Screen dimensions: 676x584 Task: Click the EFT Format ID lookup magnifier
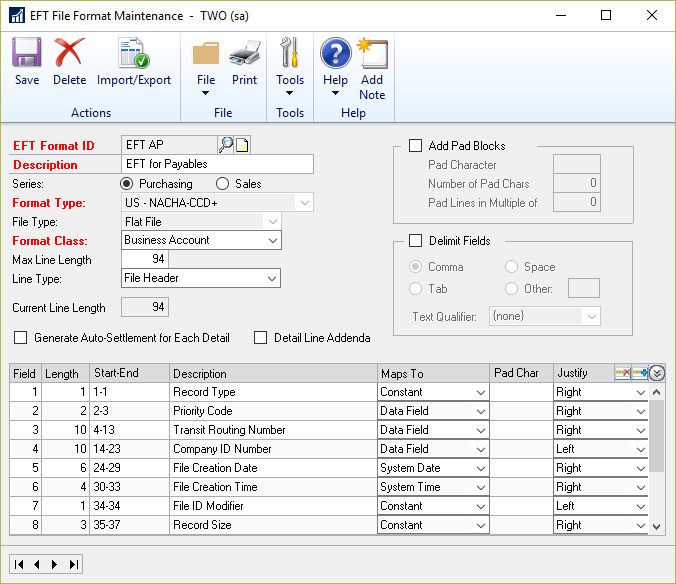click(x=226, y=145)
